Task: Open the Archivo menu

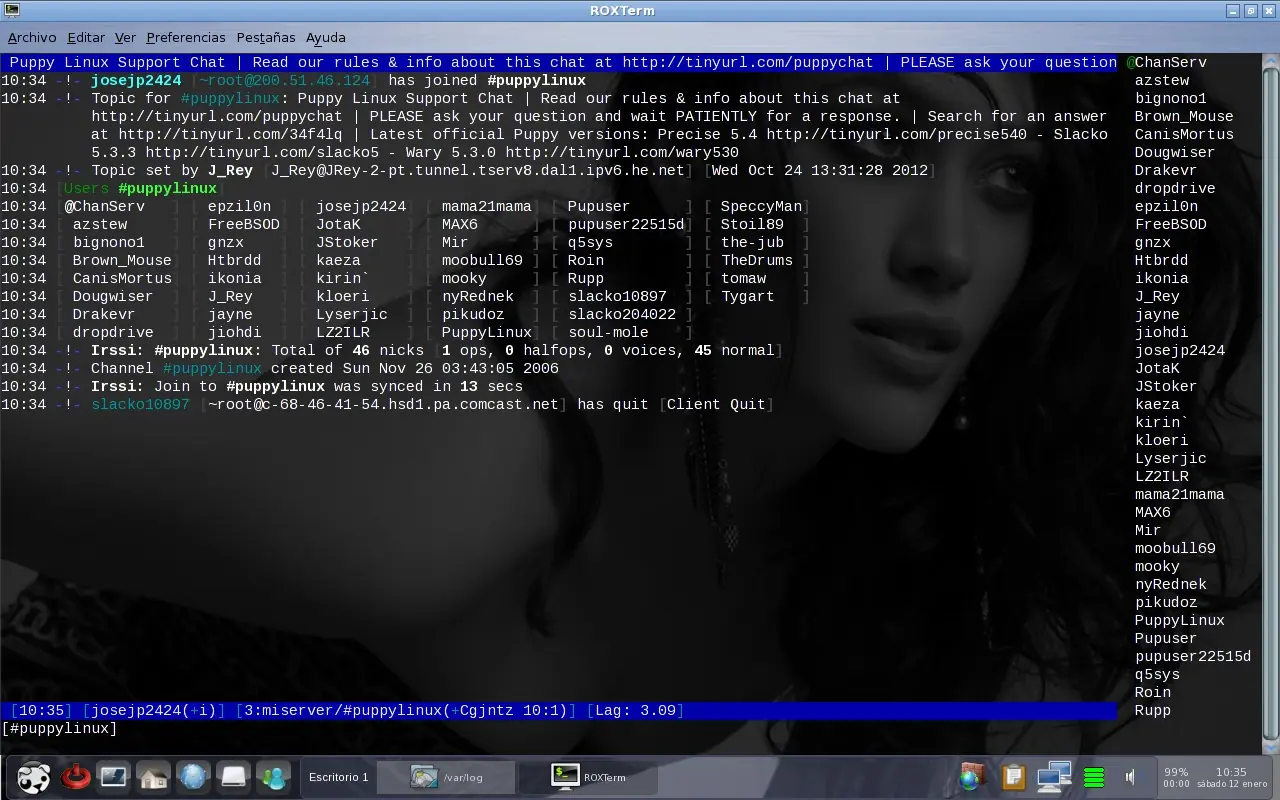Action: click(x=32, y=37)
